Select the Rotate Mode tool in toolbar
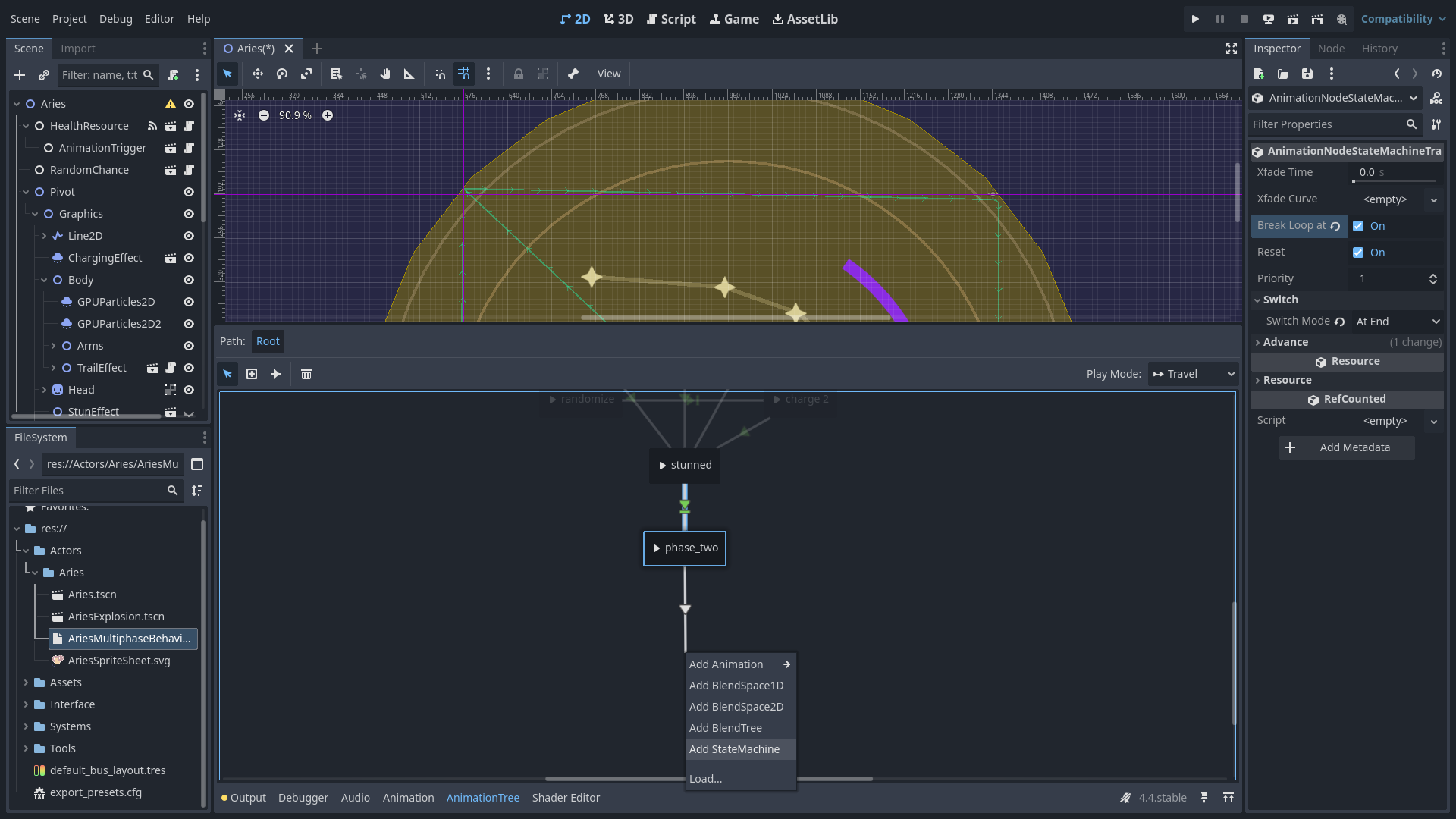Image resolution: width=1456 pixels, height=819 pixels. 282,74
